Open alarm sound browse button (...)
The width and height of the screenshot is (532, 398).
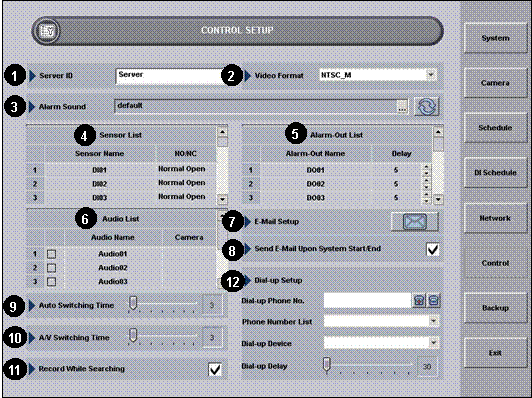pos(402,108)
